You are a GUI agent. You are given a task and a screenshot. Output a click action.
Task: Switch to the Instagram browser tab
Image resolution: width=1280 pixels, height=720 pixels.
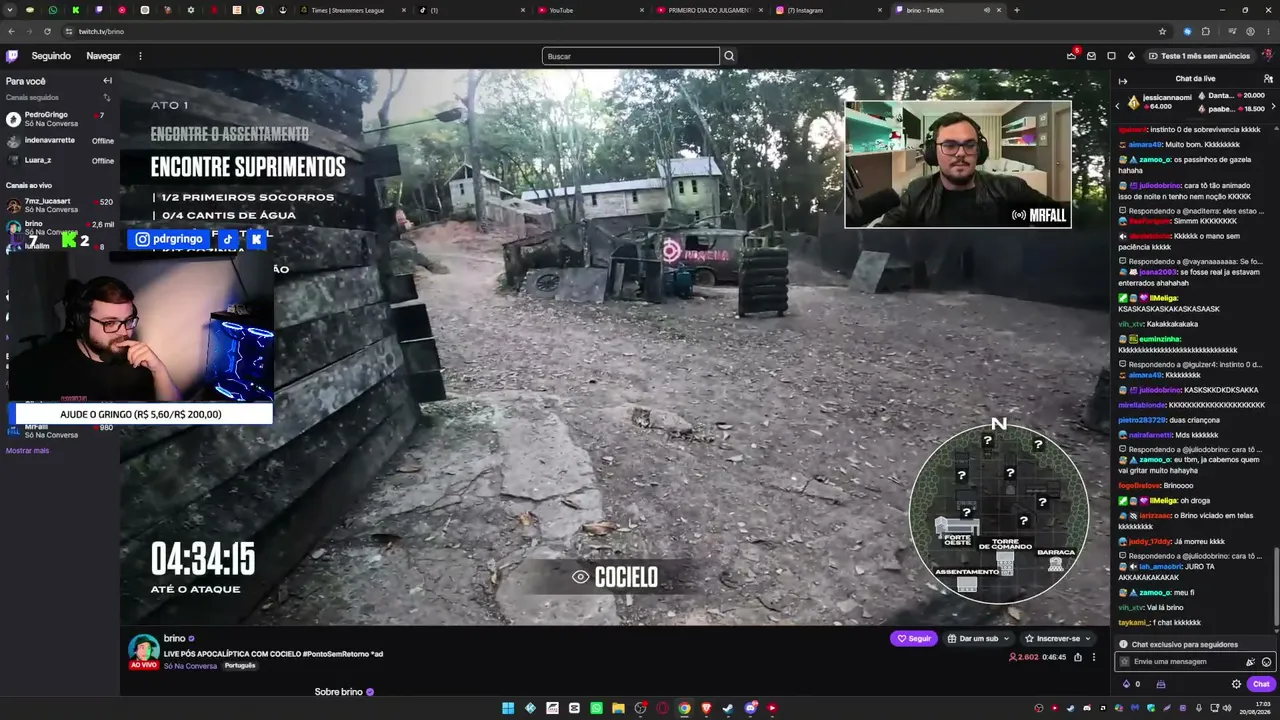pyautogui.click(x=829, y=10)
